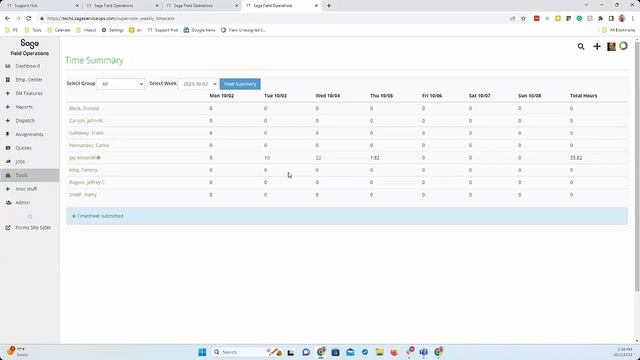Open Microsoft Teams from the taskbar
The width and height of the screenshot is (640, 360).
point(424,352)
